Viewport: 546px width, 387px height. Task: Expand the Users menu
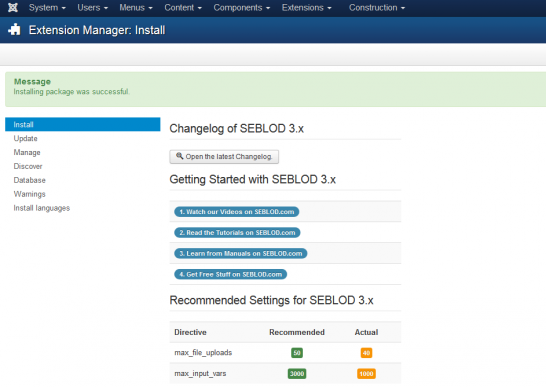coord(93,8)
